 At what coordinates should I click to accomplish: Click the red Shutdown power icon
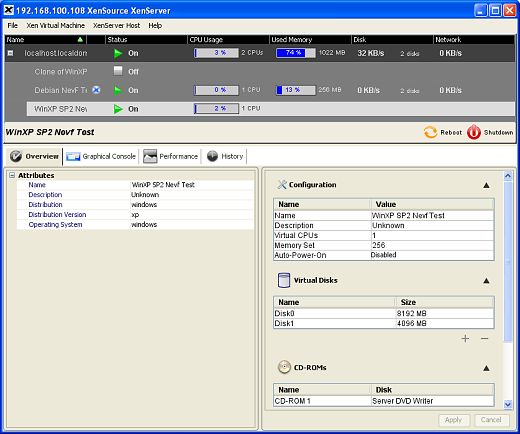coord(474,132)
